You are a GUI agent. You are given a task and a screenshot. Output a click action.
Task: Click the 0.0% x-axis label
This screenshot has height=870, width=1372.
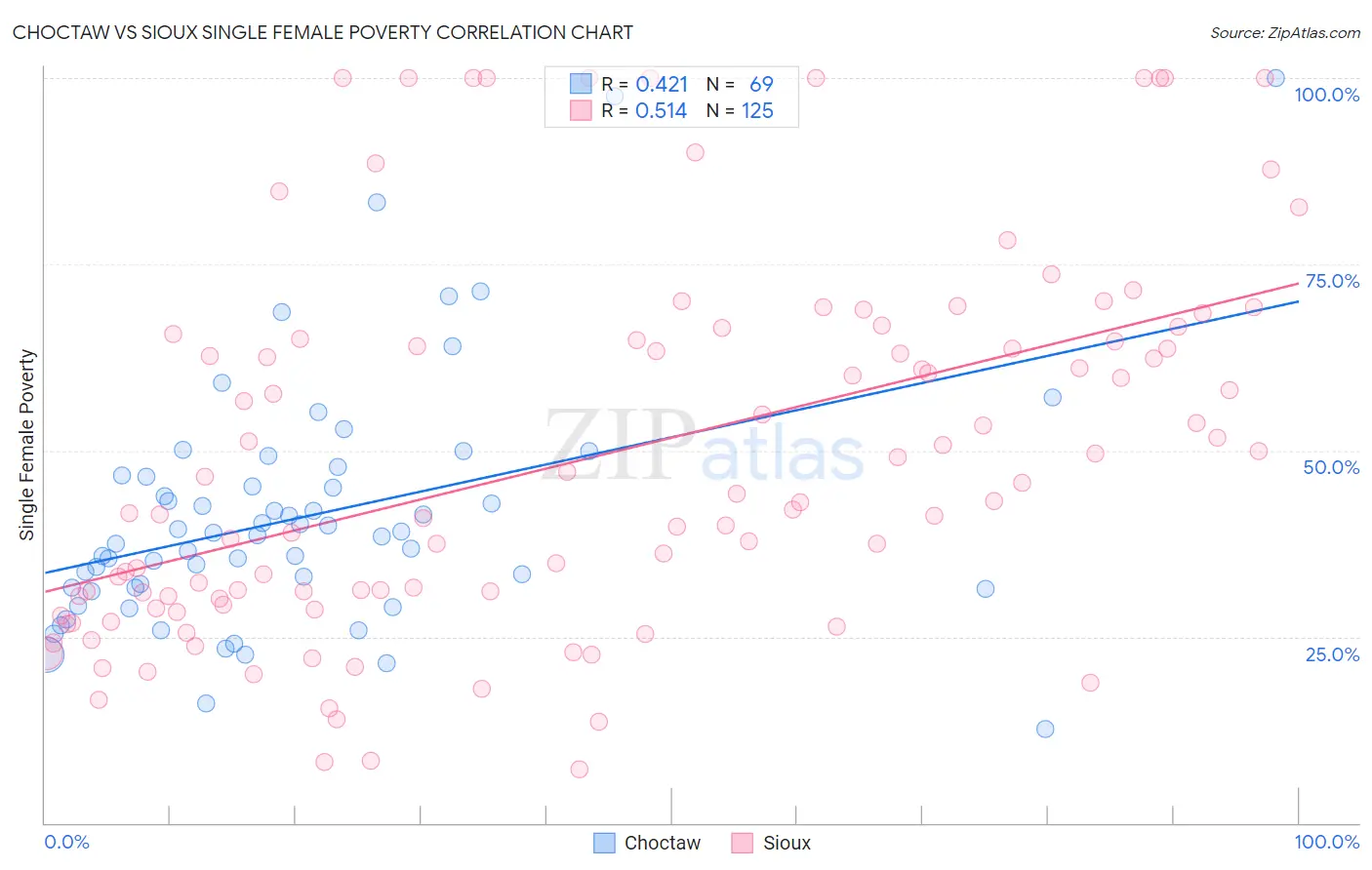66,842
